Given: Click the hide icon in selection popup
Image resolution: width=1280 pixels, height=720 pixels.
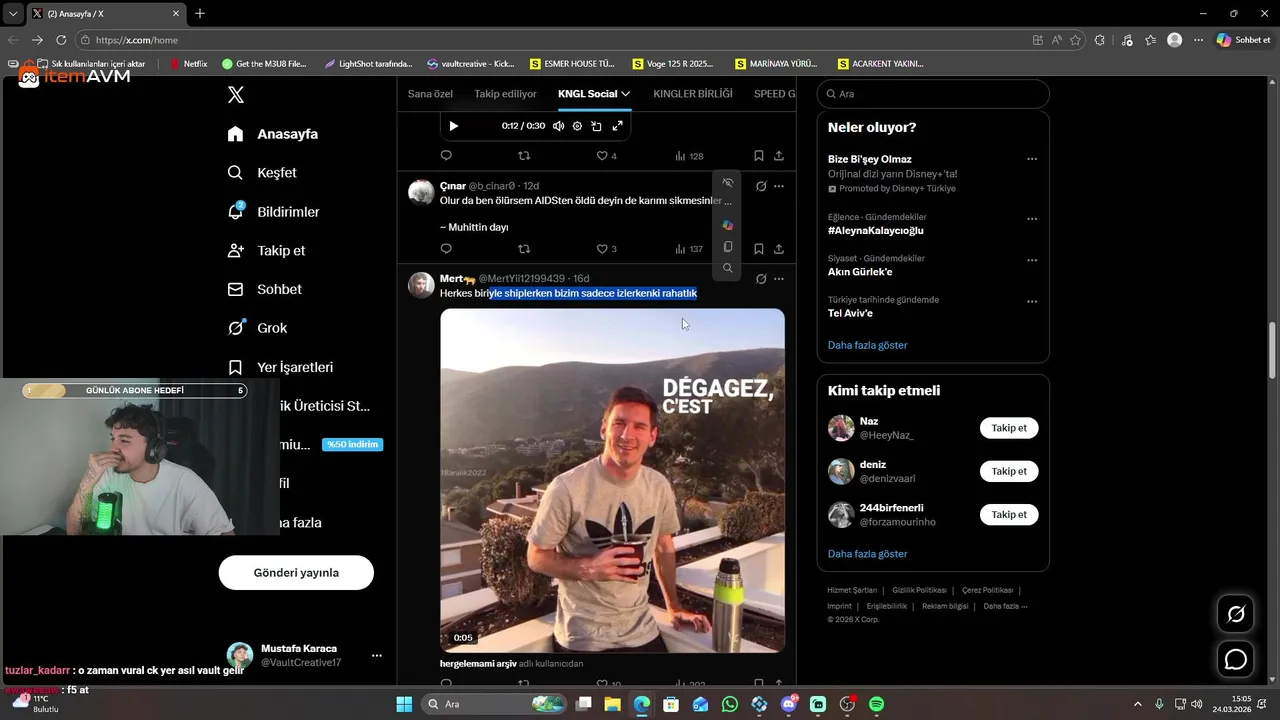Looking at the screenshot, I should tap(727, 183).
